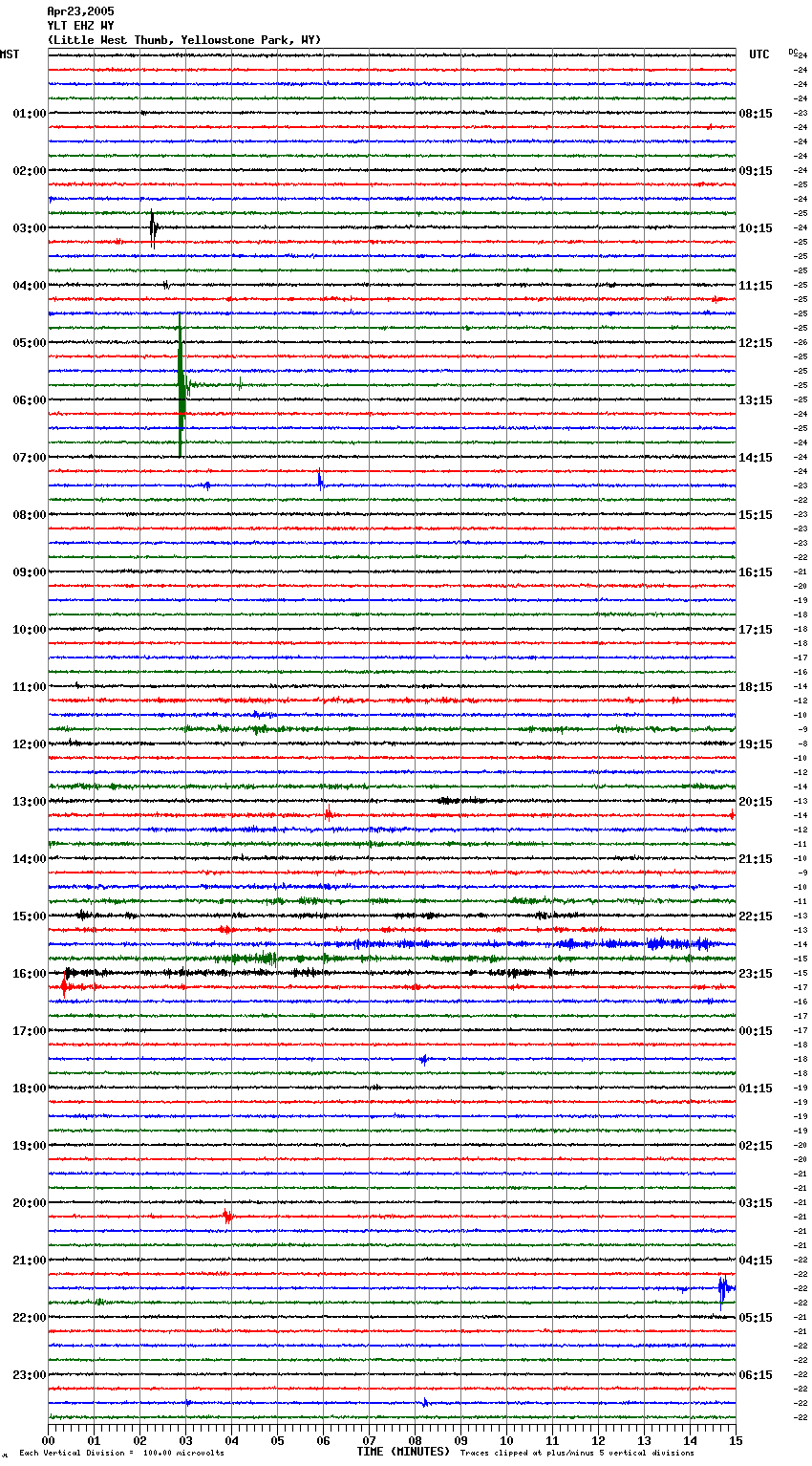Click the red event below 13:00 line
The width and height of the screenshot is (812, 1466).
coord(328,815)
